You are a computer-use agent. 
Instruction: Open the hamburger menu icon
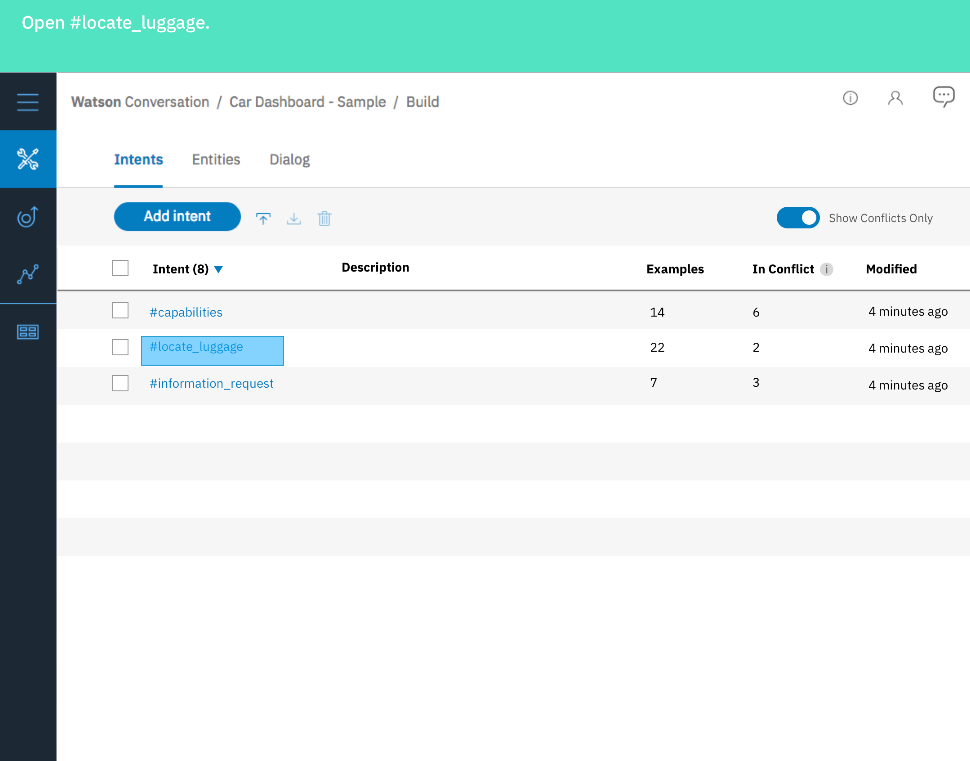click(x=28, y=102)
